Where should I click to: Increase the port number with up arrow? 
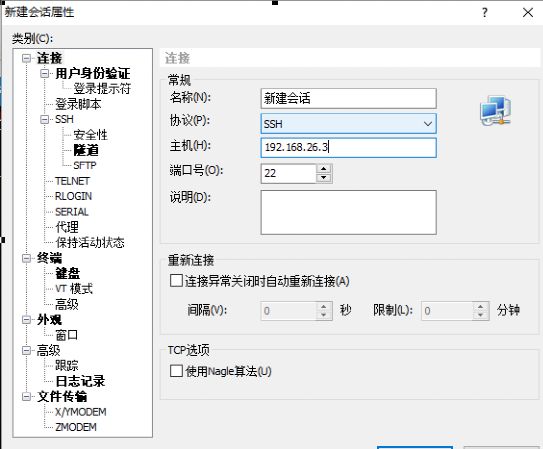point(324,169)
